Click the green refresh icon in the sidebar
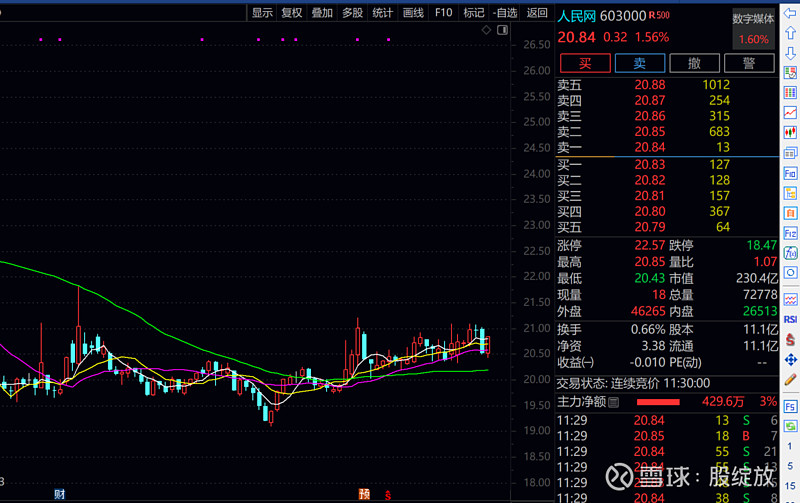The height and width of the screenshot is (503, 800). pyautogui.click(x=790, y=426)
